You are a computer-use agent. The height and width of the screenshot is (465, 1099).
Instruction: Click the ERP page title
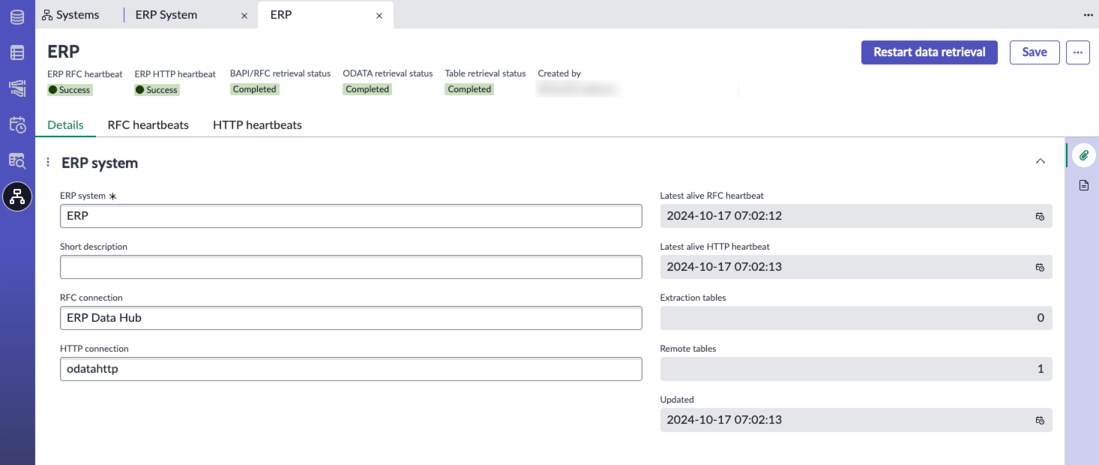pos(63,52)
